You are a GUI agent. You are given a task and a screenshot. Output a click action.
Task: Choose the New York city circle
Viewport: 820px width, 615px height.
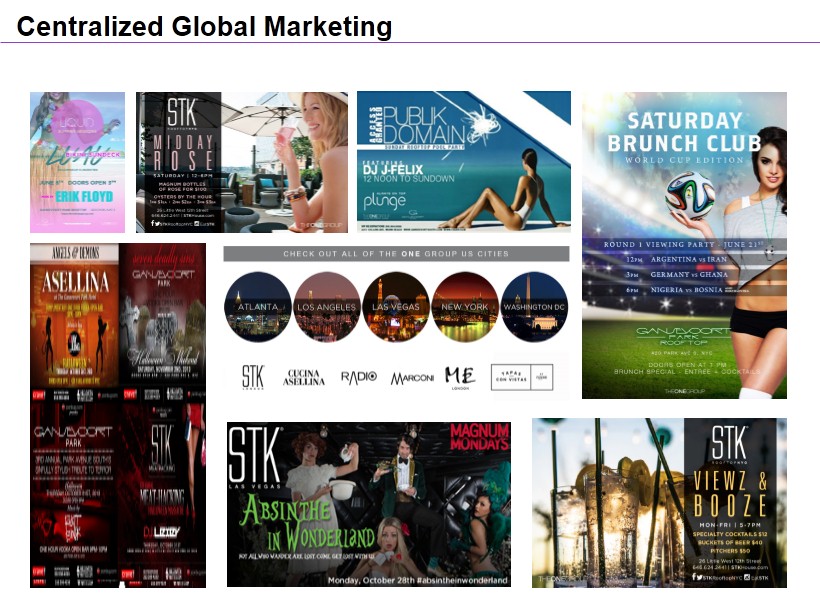click(x=465, y=306)
